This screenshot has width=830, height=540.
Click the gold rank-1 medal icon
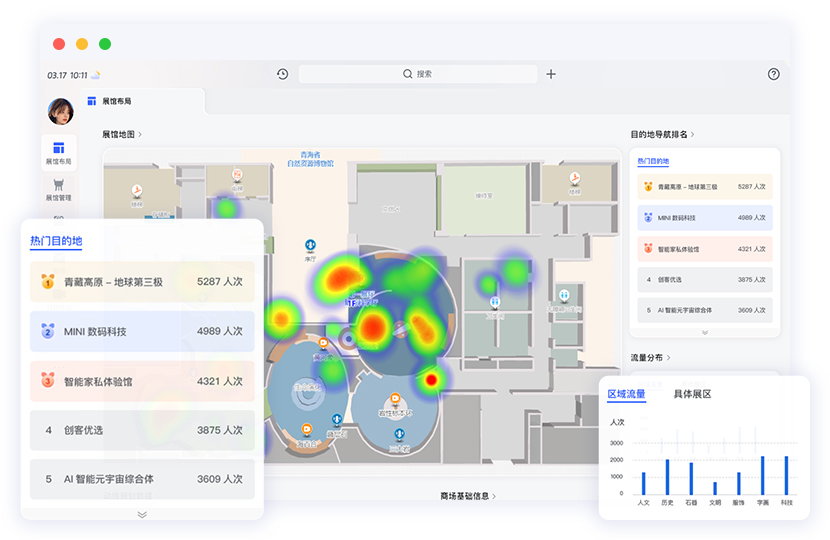pyautogui.click(x=47, y=282)
